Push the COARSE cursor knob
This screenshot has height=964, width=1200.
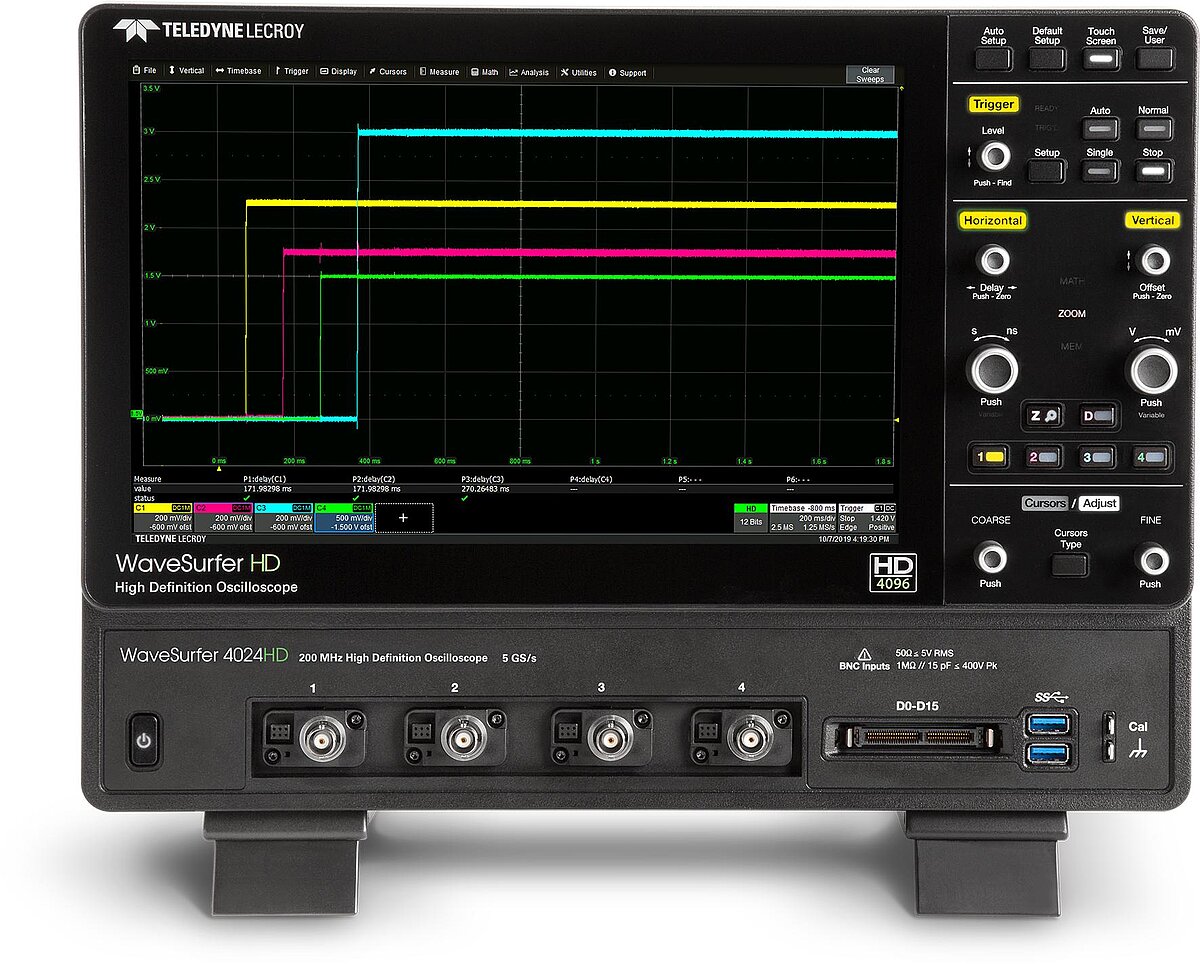pos(991,558)
